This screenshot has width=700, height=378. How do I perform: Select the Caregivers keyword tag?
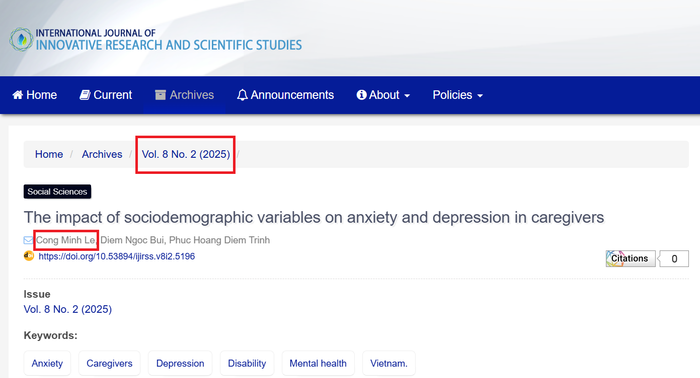point(109,363)
